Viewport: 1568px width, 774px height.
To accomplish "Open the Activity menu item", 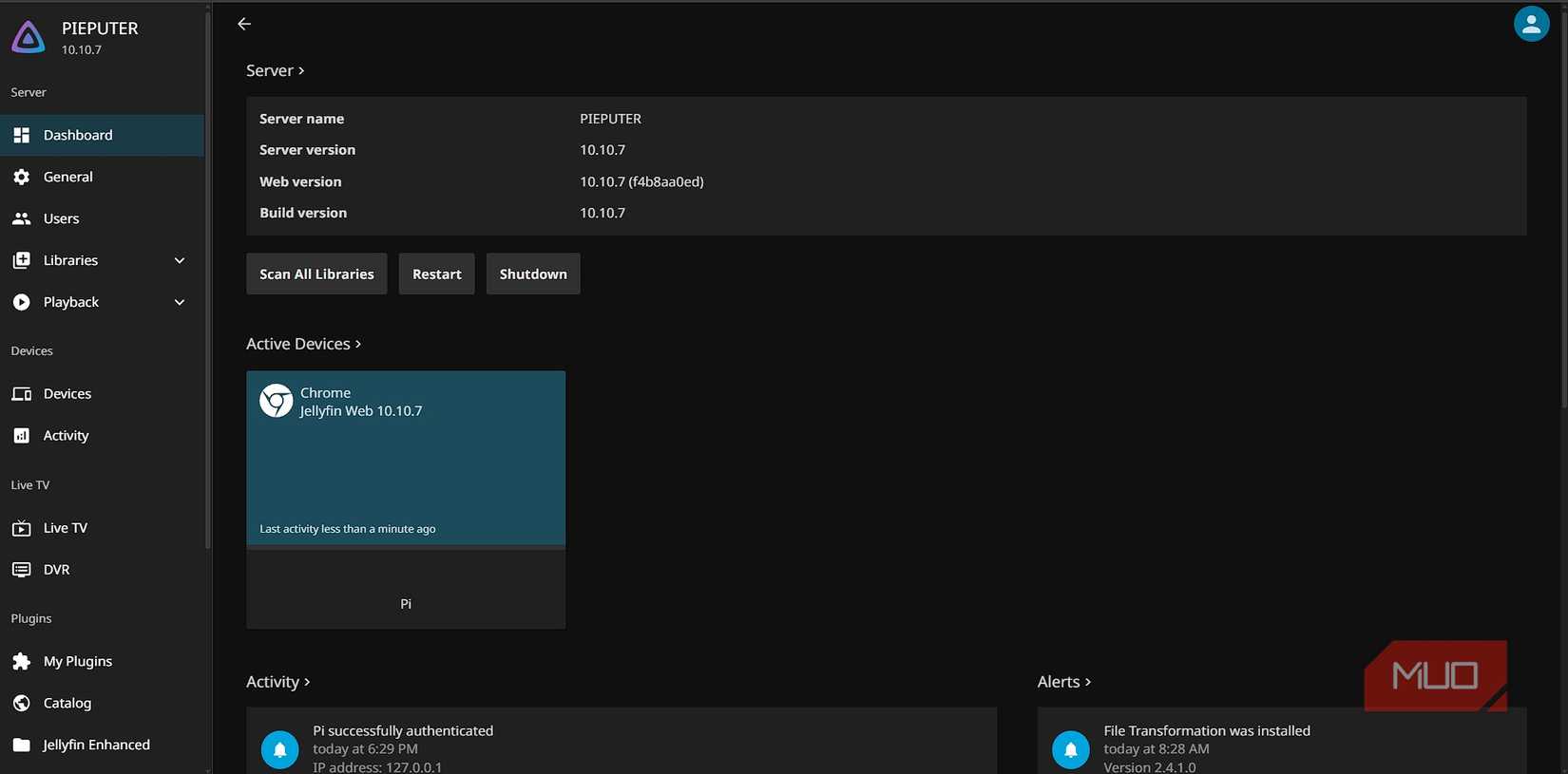I will click(102, 436).
